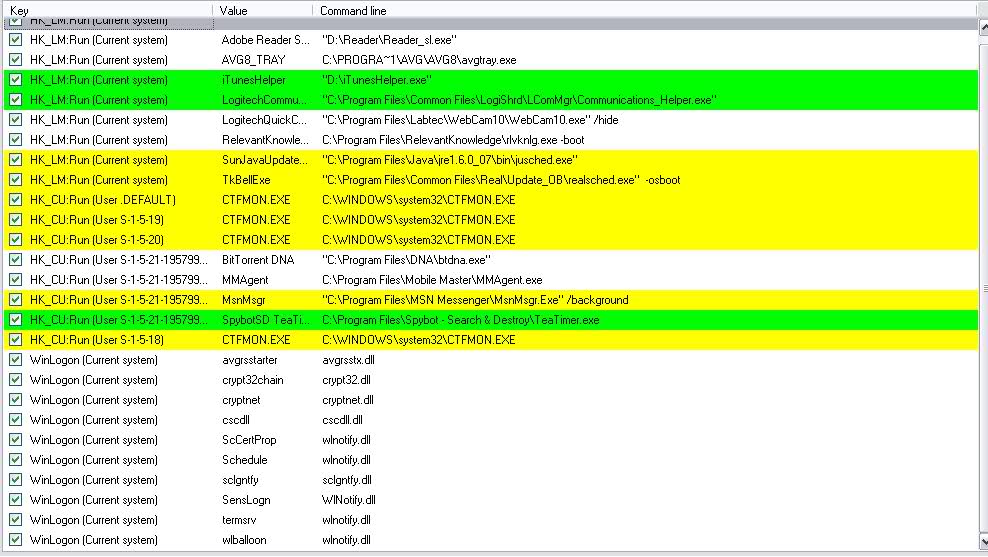Select the WlNotify.dll command line for SensLogn
This screenshot has width=988, height=557.
click(348, 500)
